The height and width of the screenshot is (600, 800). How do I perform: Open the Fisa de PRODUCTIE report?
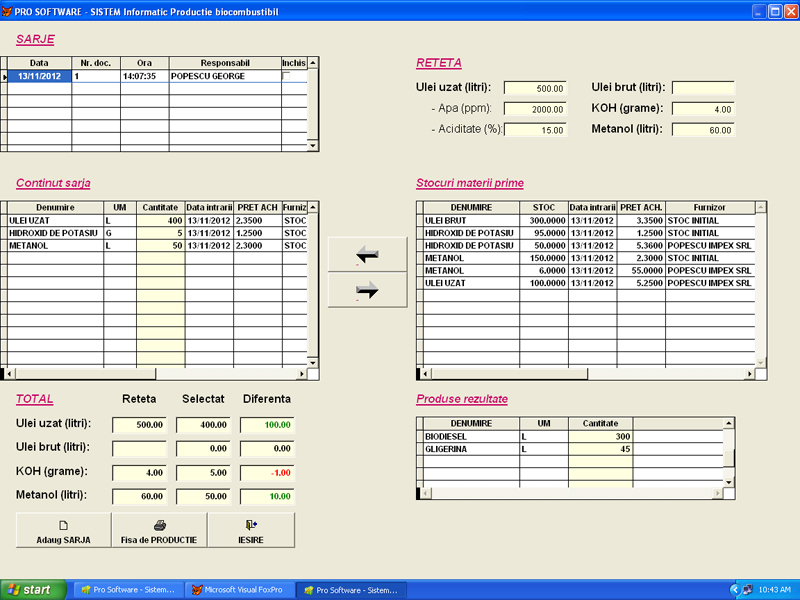(x=159, y=531)
